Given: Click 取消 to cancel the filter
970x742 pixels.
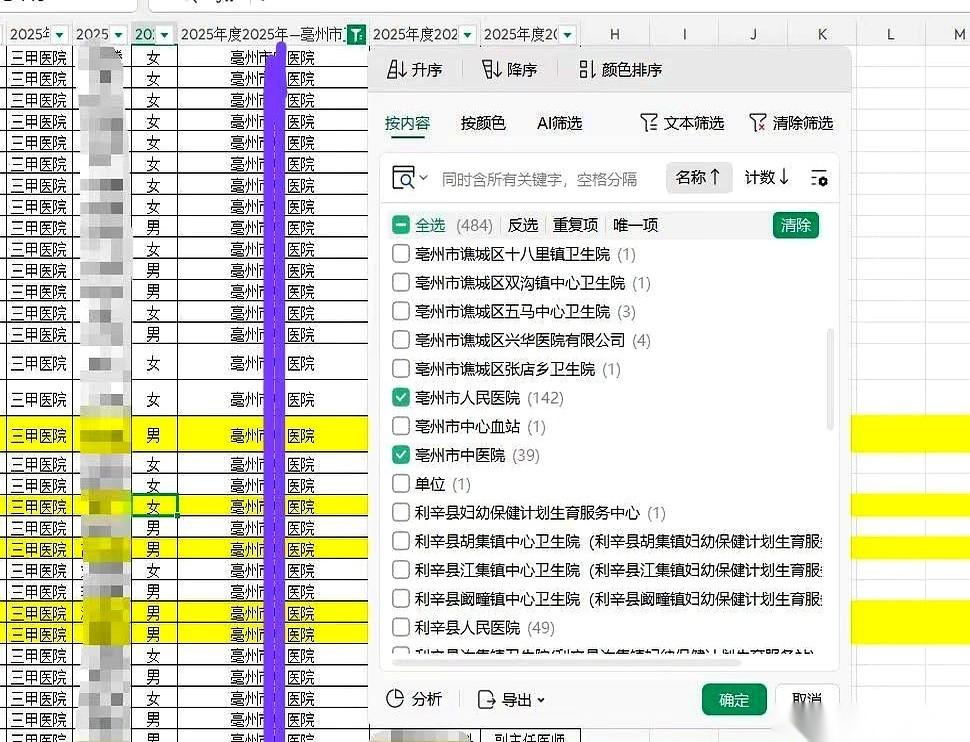Looking at the screenshot, I should pyautogui.click(x=807, y=700).
